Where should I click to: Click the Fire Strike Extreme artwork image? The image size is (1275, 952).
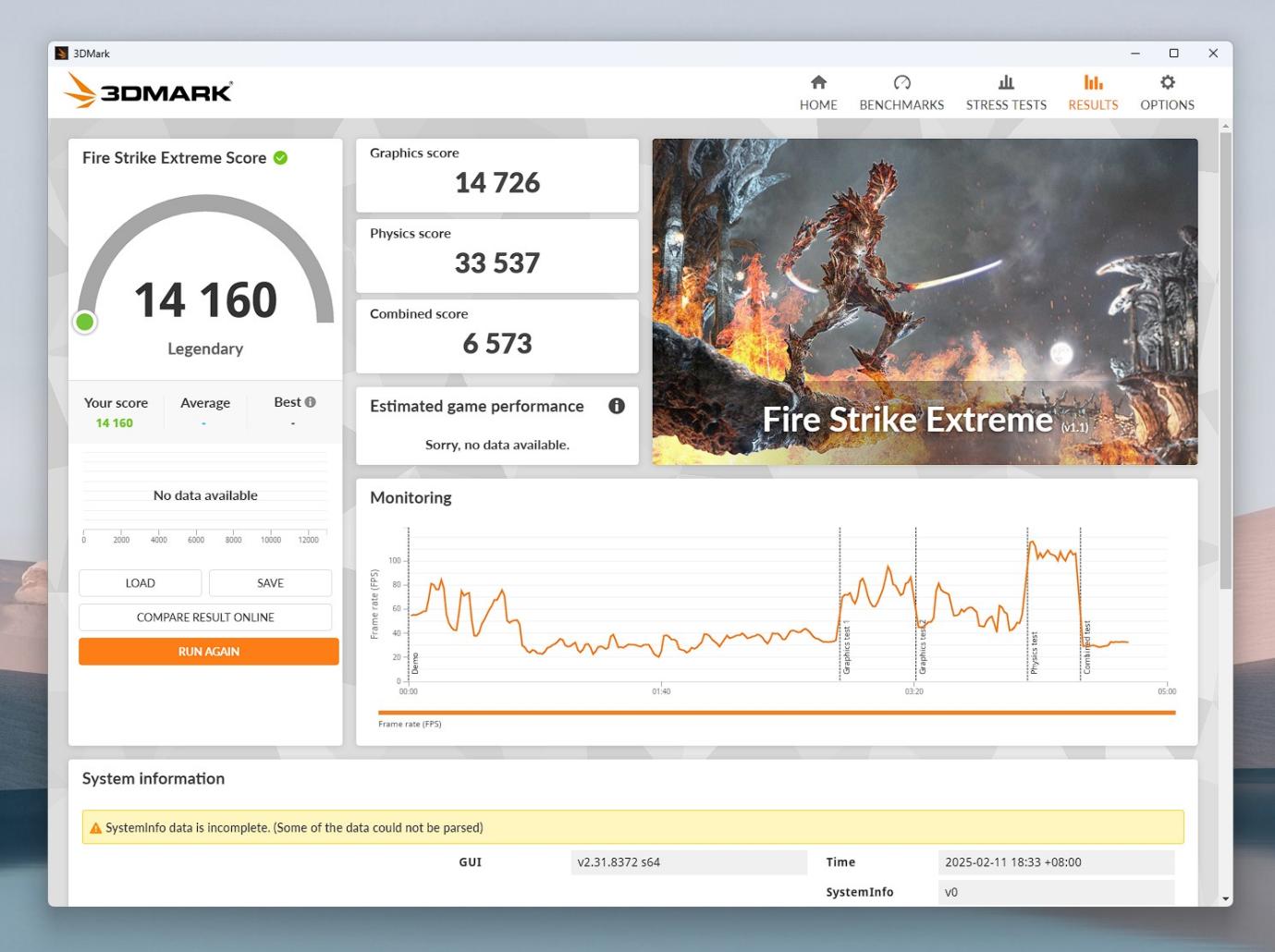click(x=925, y=301)
